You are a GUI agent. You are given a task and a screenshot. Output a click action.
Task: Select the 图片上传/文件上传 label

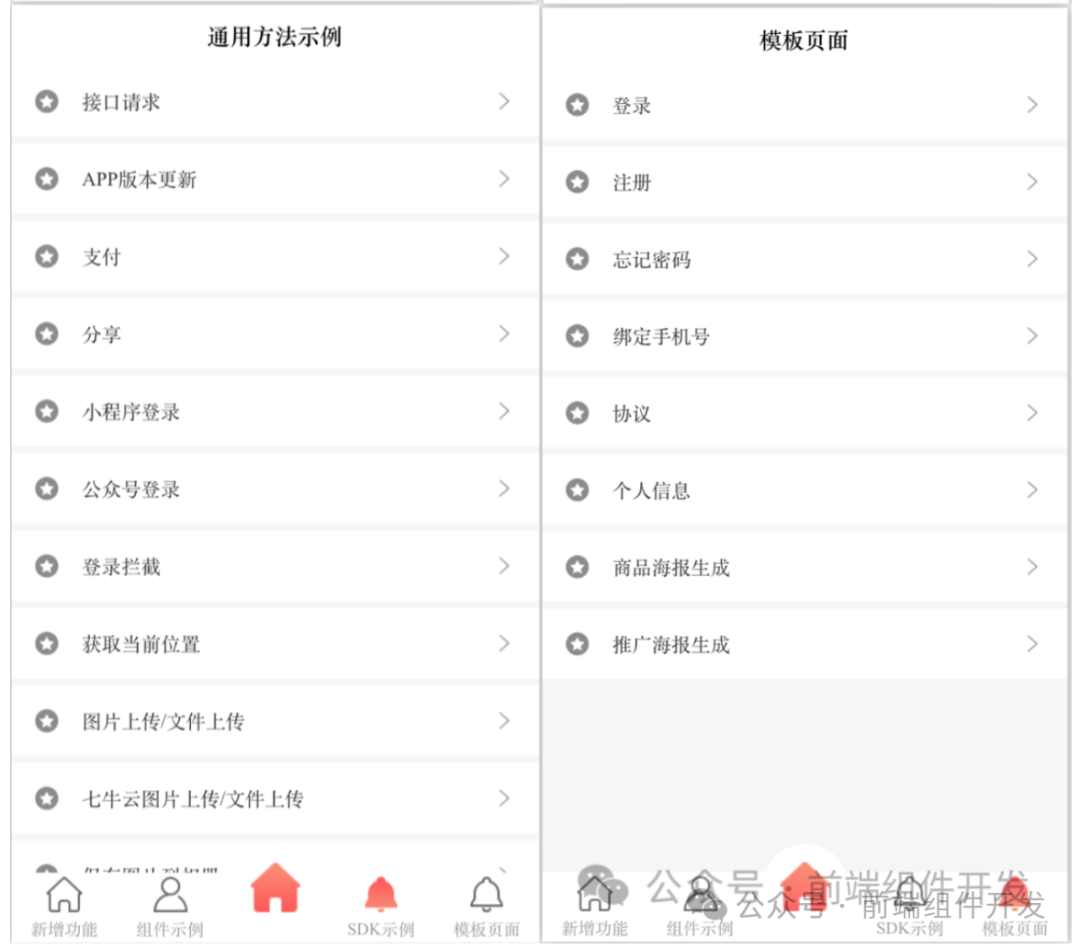163,722
